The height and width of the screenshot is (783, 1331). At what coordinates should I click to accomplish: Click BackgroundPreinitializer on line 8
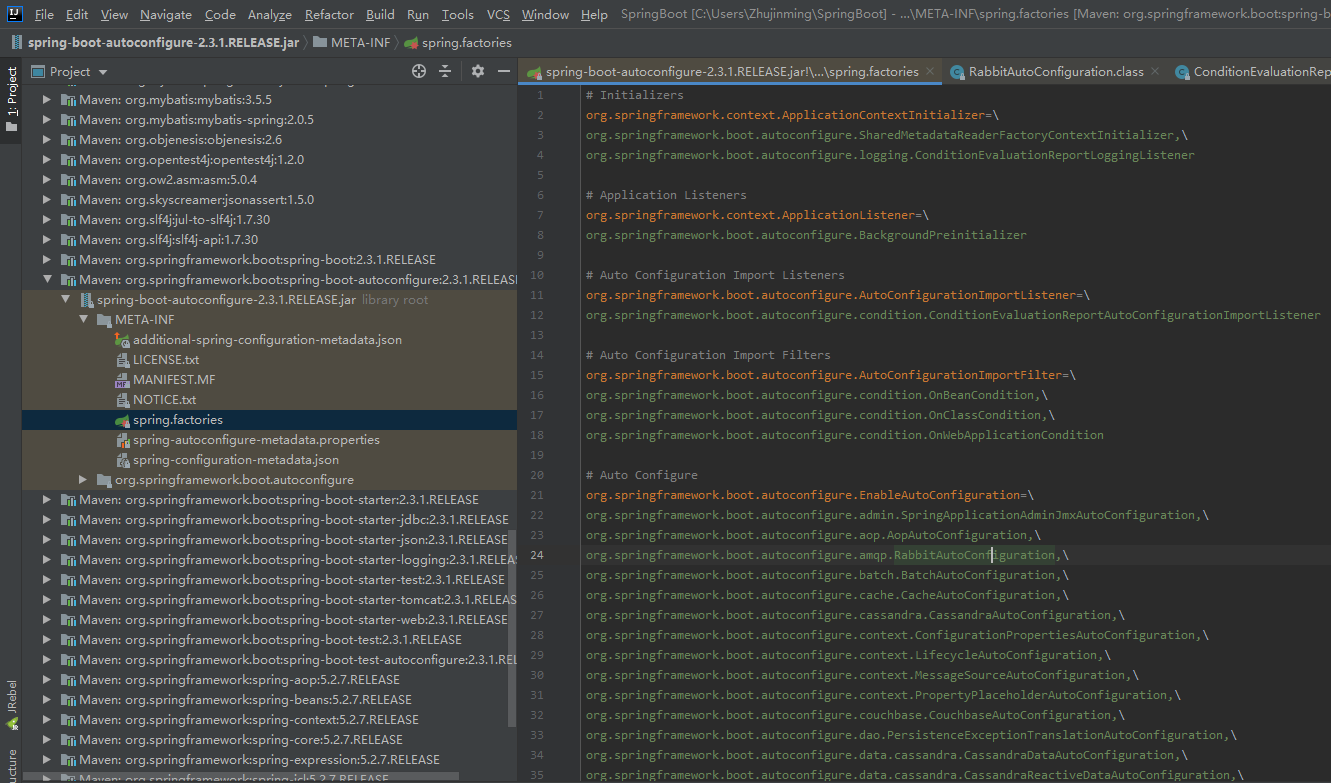pos(943,235)
